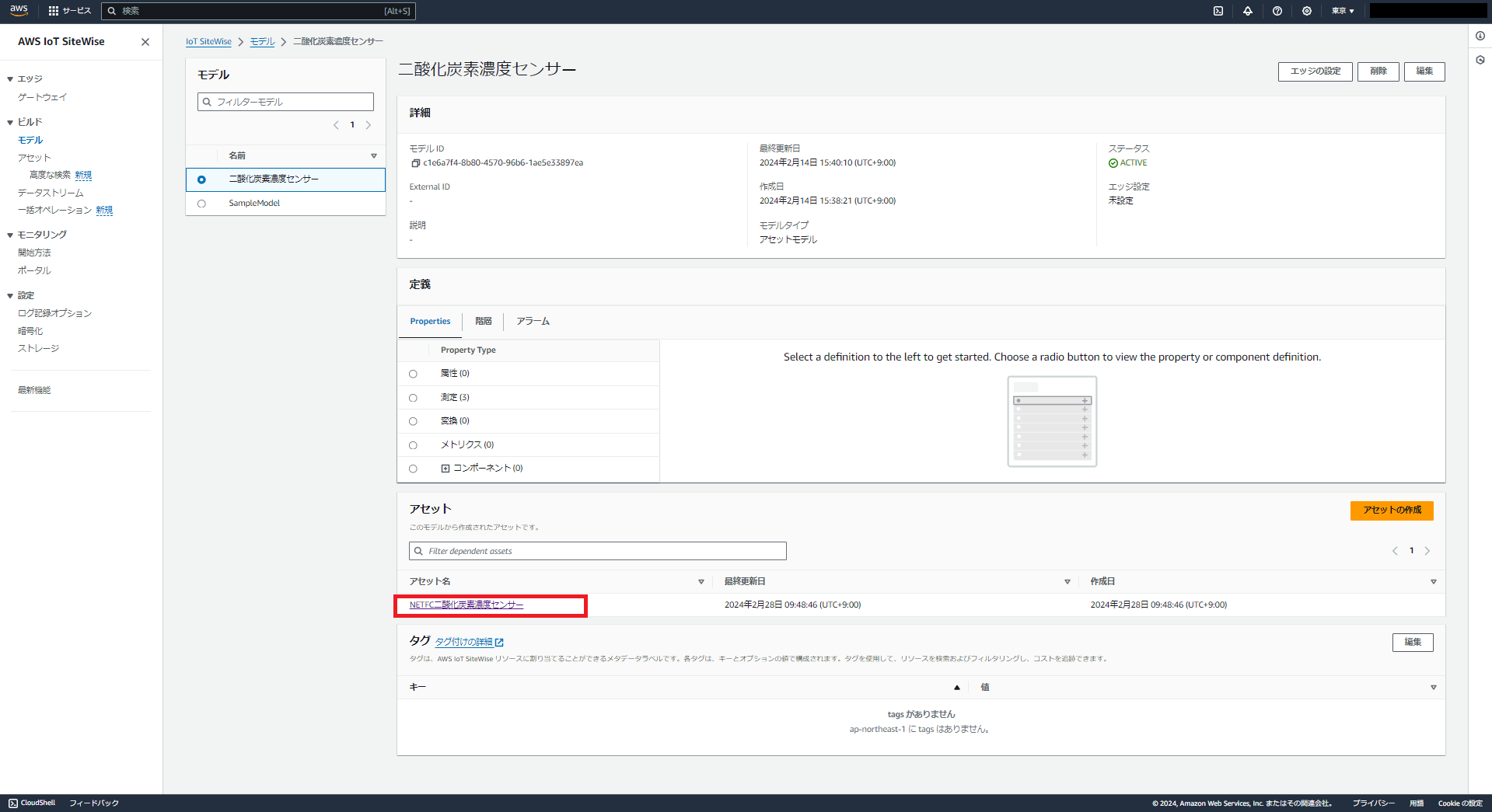Open CloudShell in the footer
This screenshot has width=1492, height=812.
point(32,803)
